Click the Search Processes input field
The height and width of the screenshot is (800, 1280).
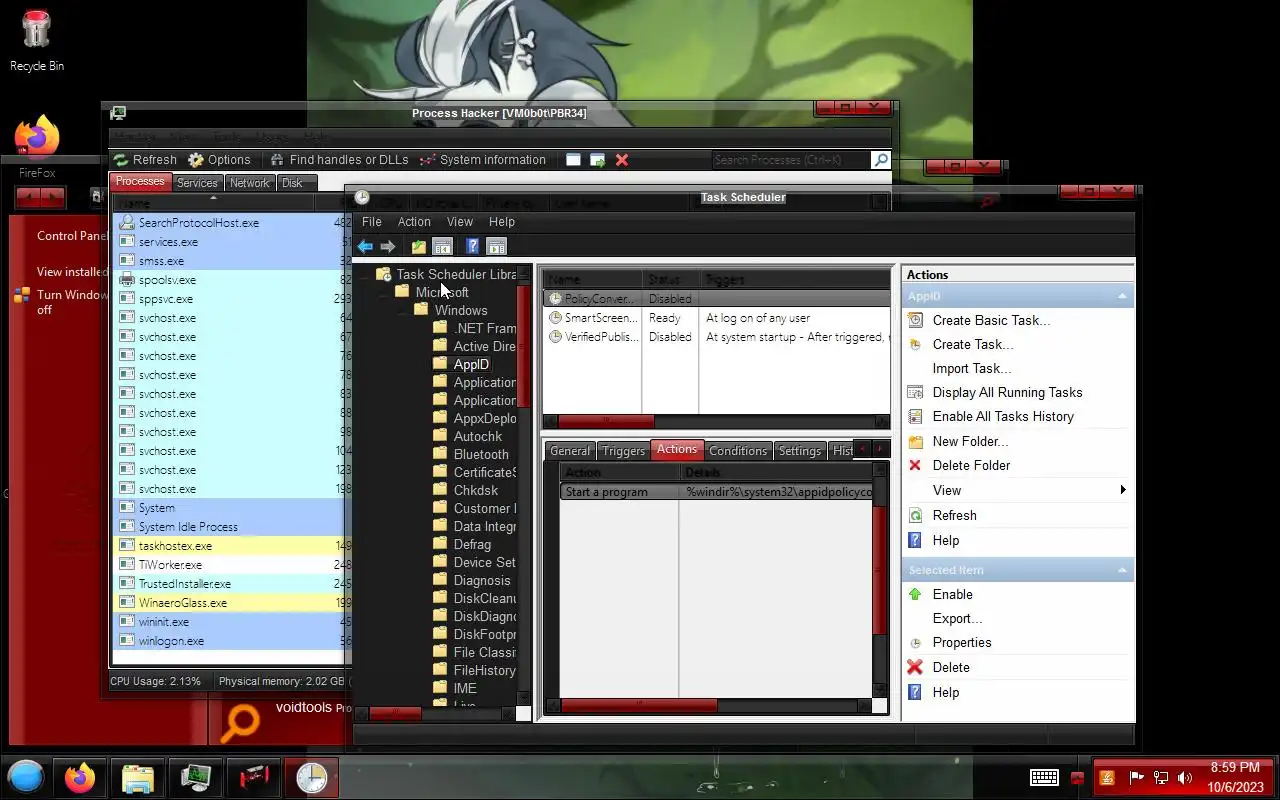pos(790,160)
